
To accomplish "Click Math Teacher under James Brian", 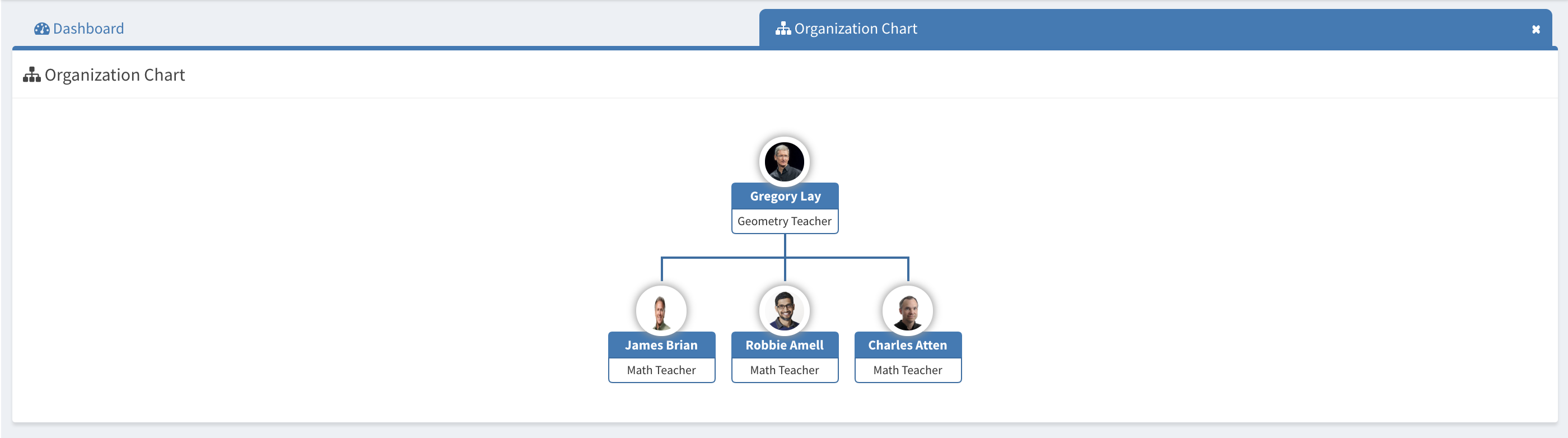I will (x=661, y=370).
